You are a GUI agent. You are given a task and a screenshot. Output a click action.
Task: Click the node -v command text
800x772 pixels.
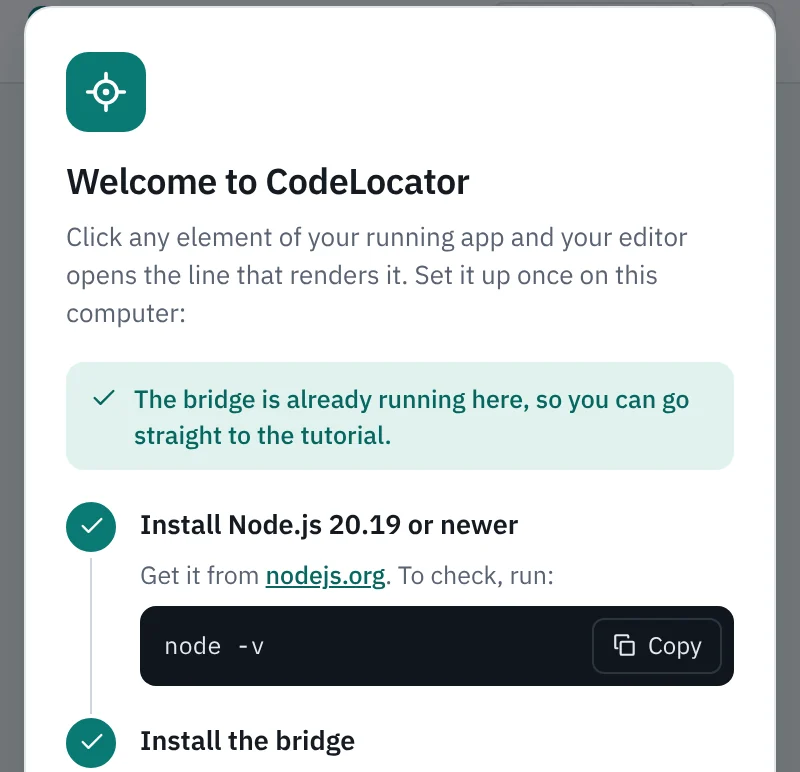tap(214, 646)
